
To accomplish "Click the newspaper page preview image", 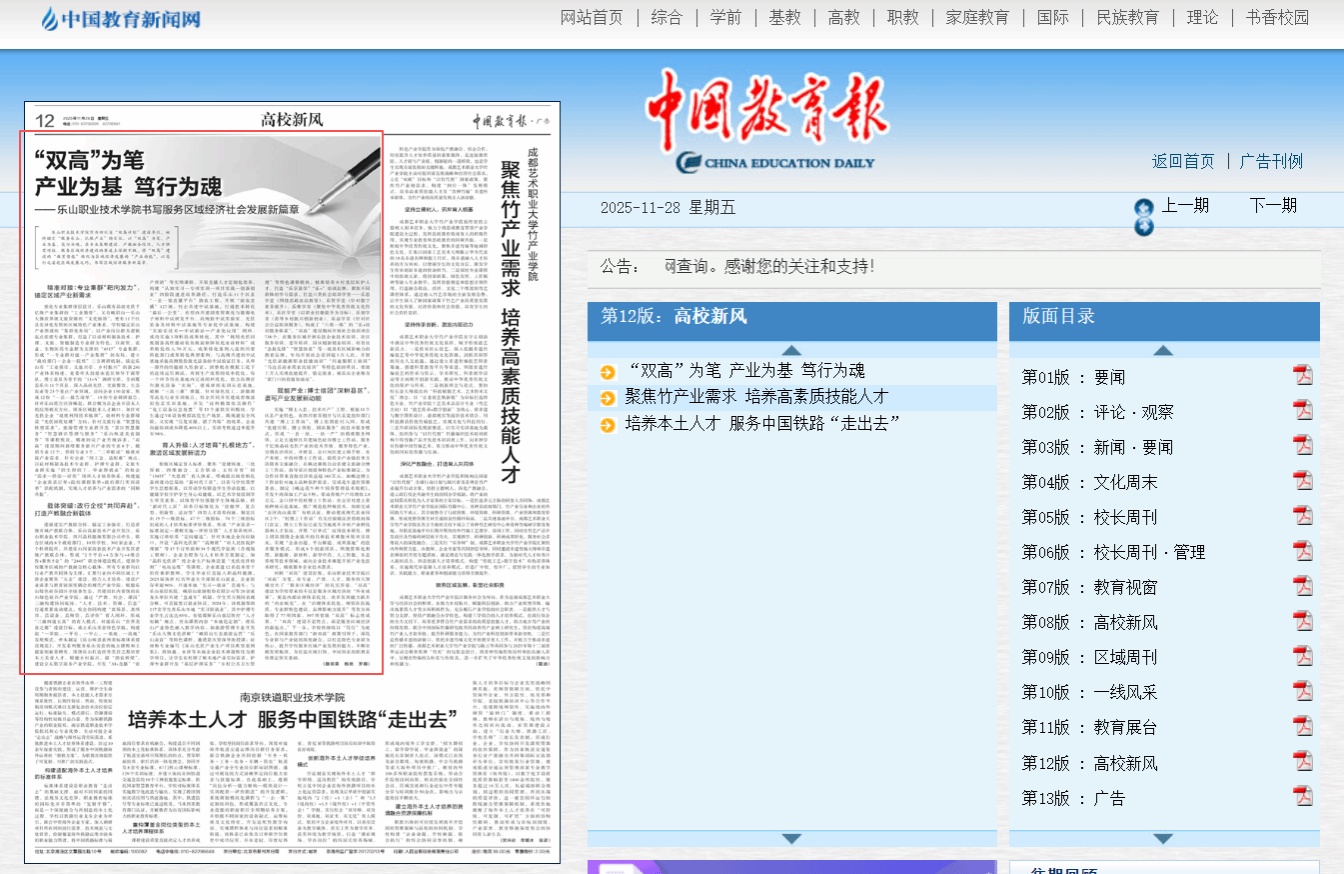I will click(x=292, y=482).
